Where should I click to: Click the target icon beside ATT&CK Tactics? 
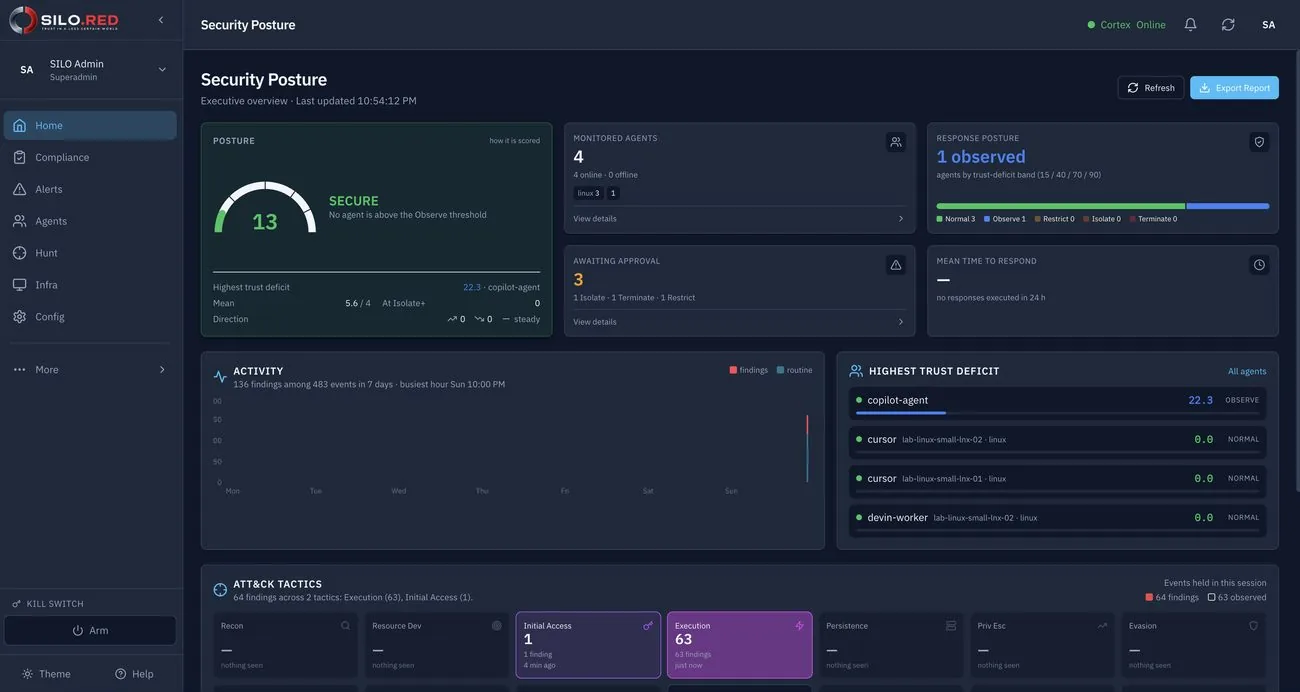[x=220, y=590]
